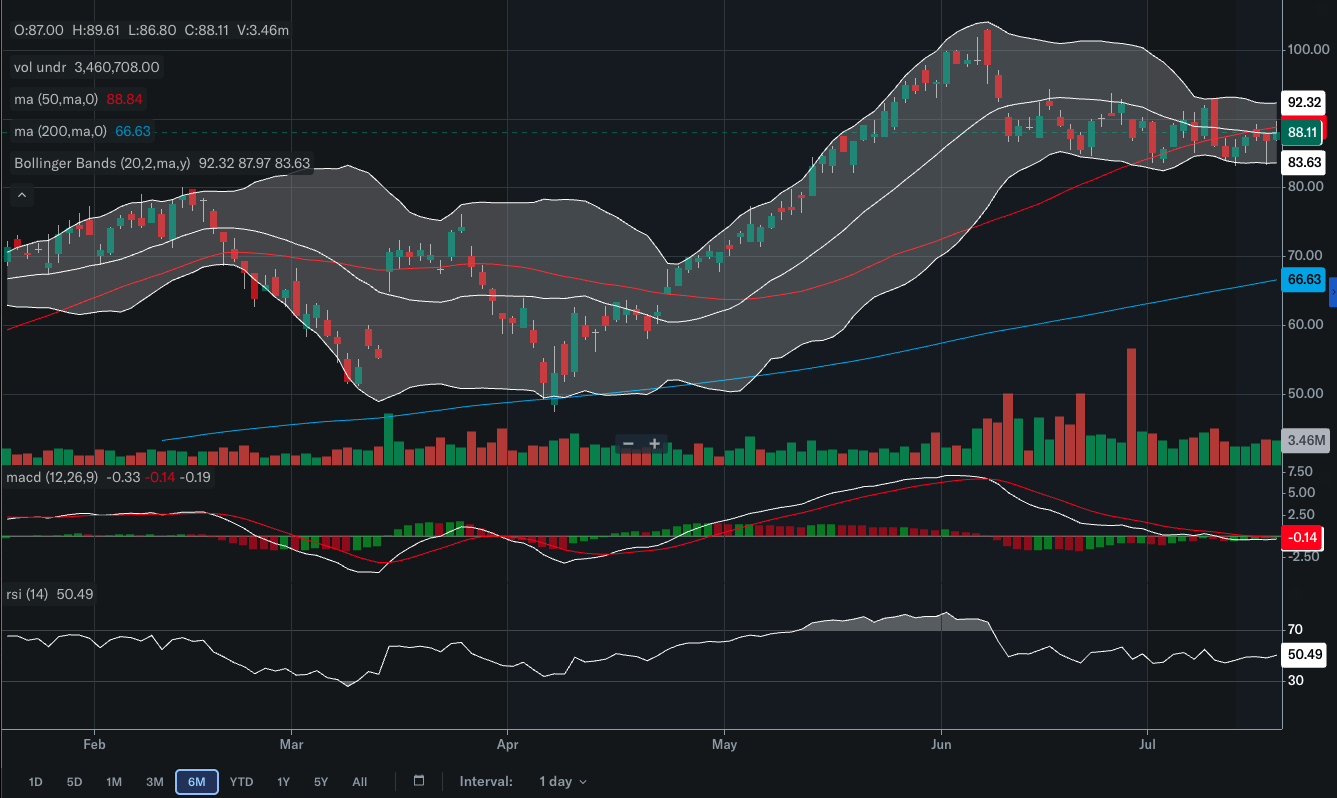Click the 3M range button

click(154, 782)
